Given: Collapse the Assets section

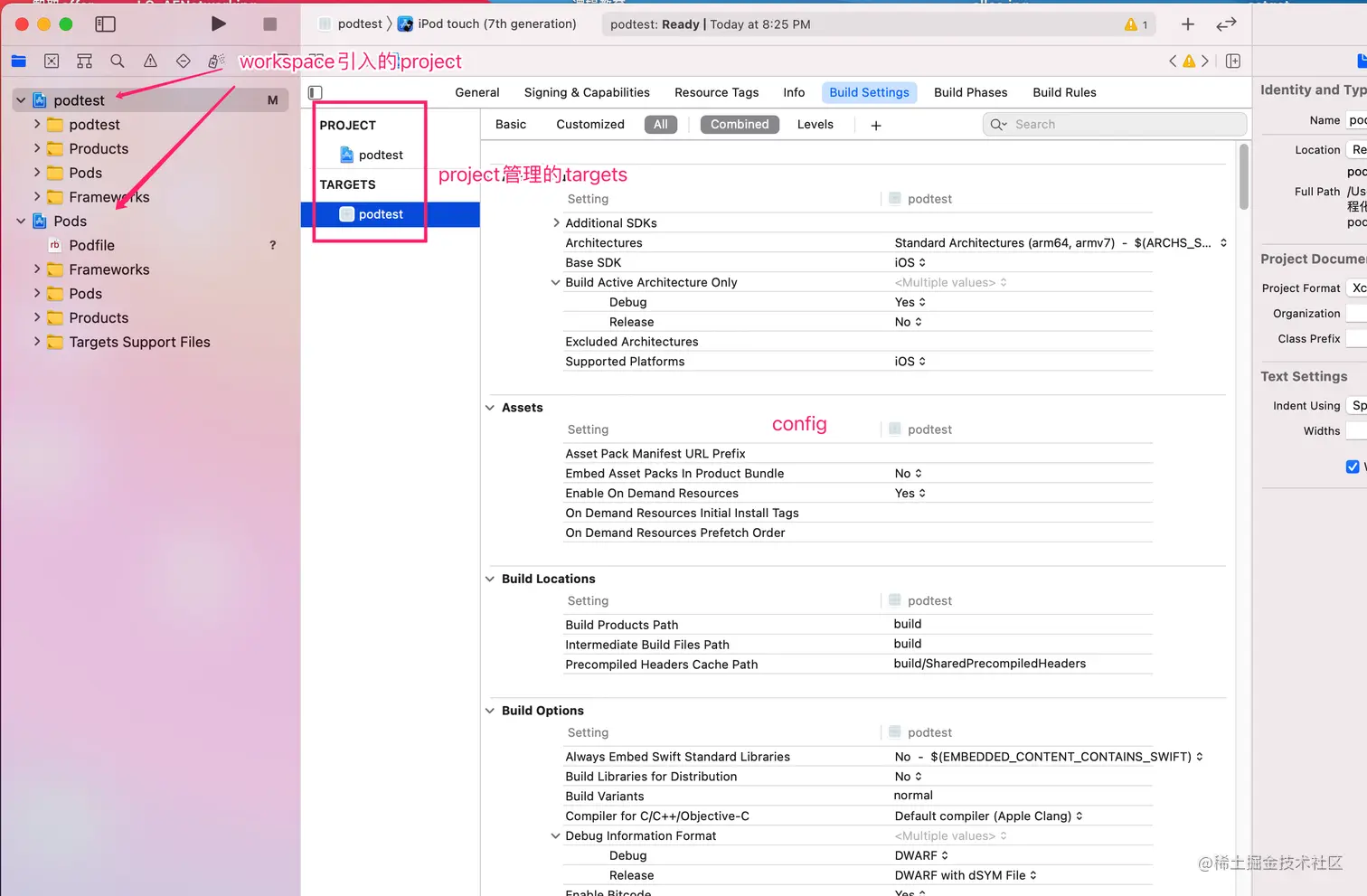Looking at the screenshot, I should point(490,408).
